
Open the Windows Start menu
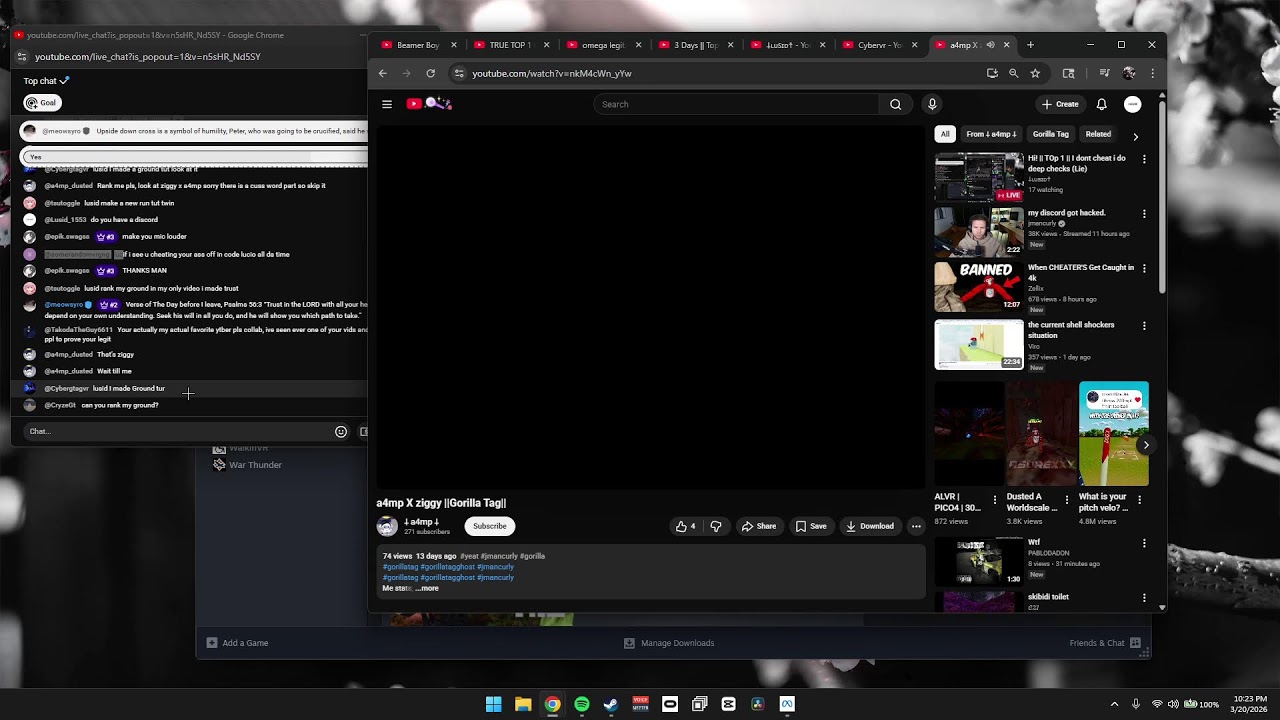493,704
